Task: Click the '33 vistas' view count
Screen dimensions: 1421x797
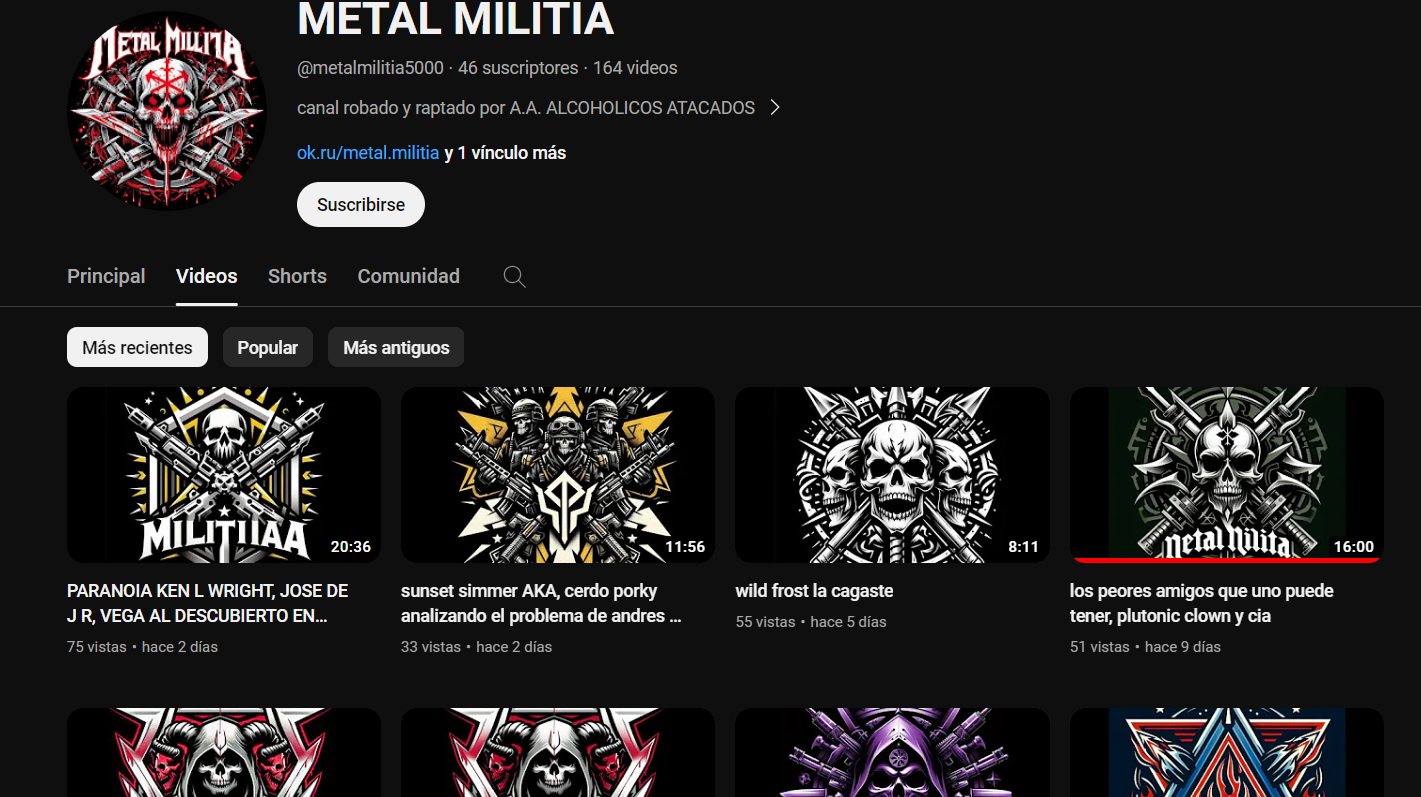Action: click(431, 647)
